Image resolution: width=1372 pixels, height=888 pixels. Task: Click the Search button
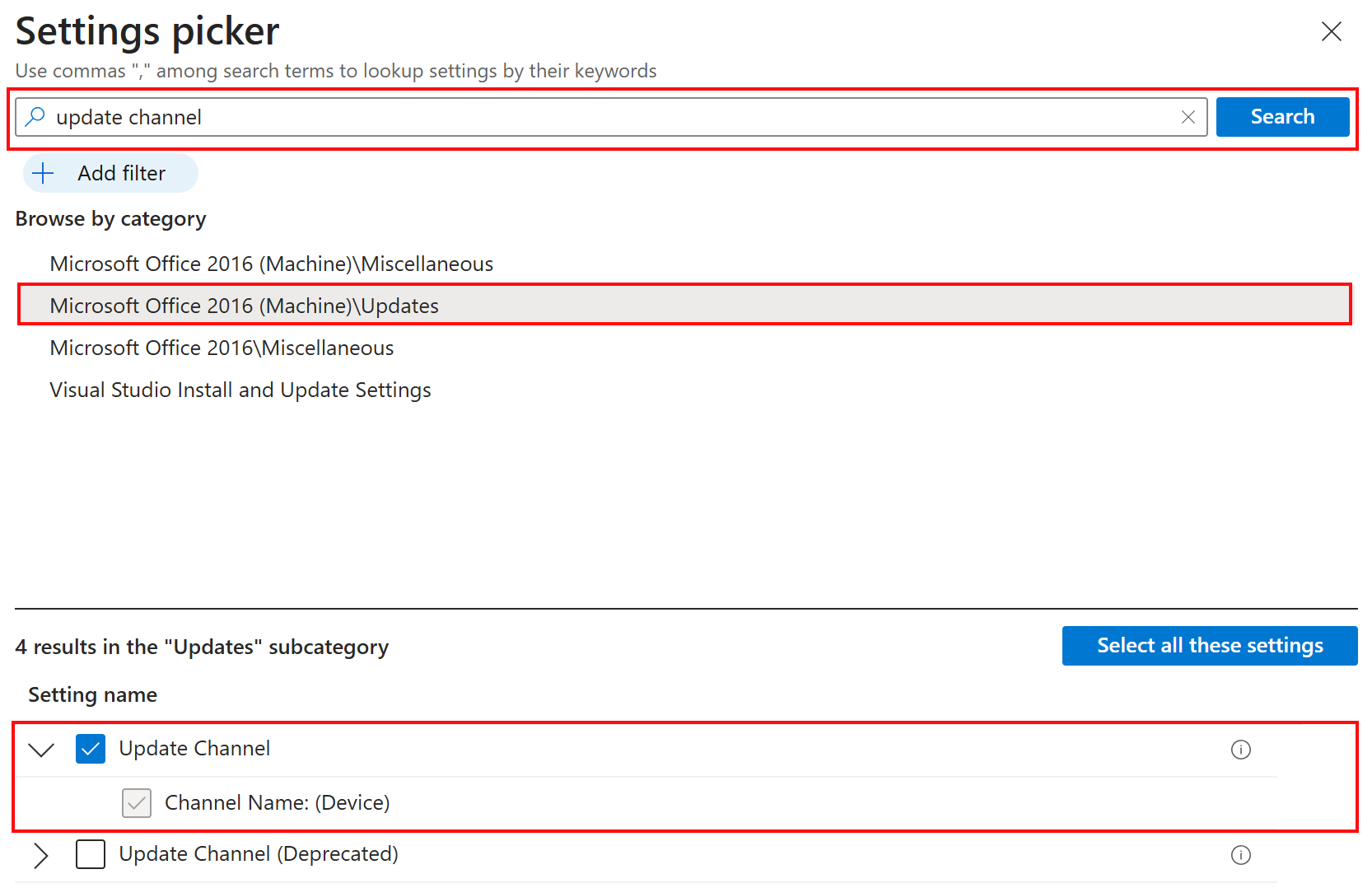1282,117
